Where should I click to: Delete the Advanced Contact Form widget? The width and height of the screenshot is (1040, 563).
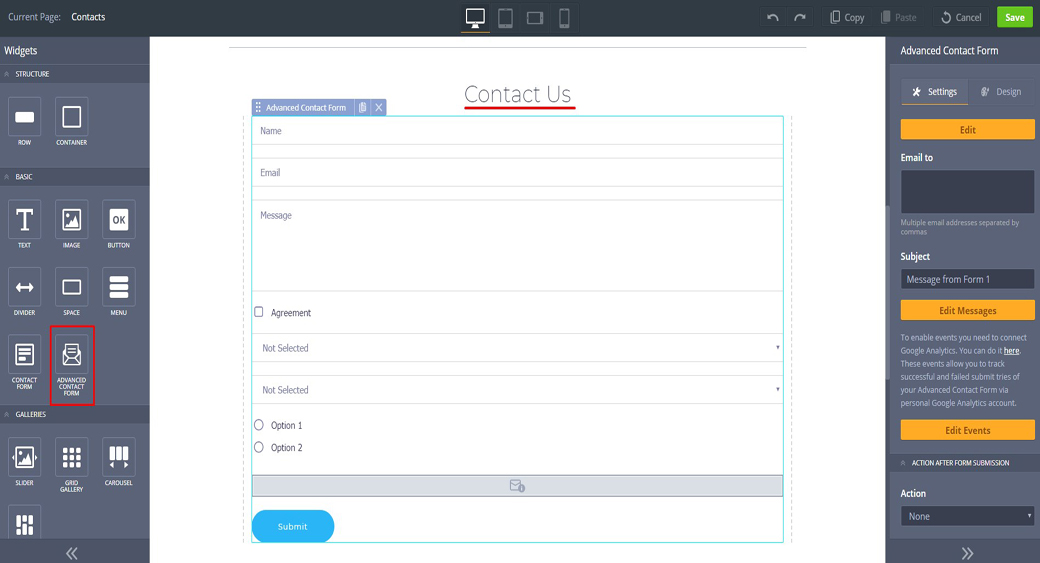tap(379, 108)
